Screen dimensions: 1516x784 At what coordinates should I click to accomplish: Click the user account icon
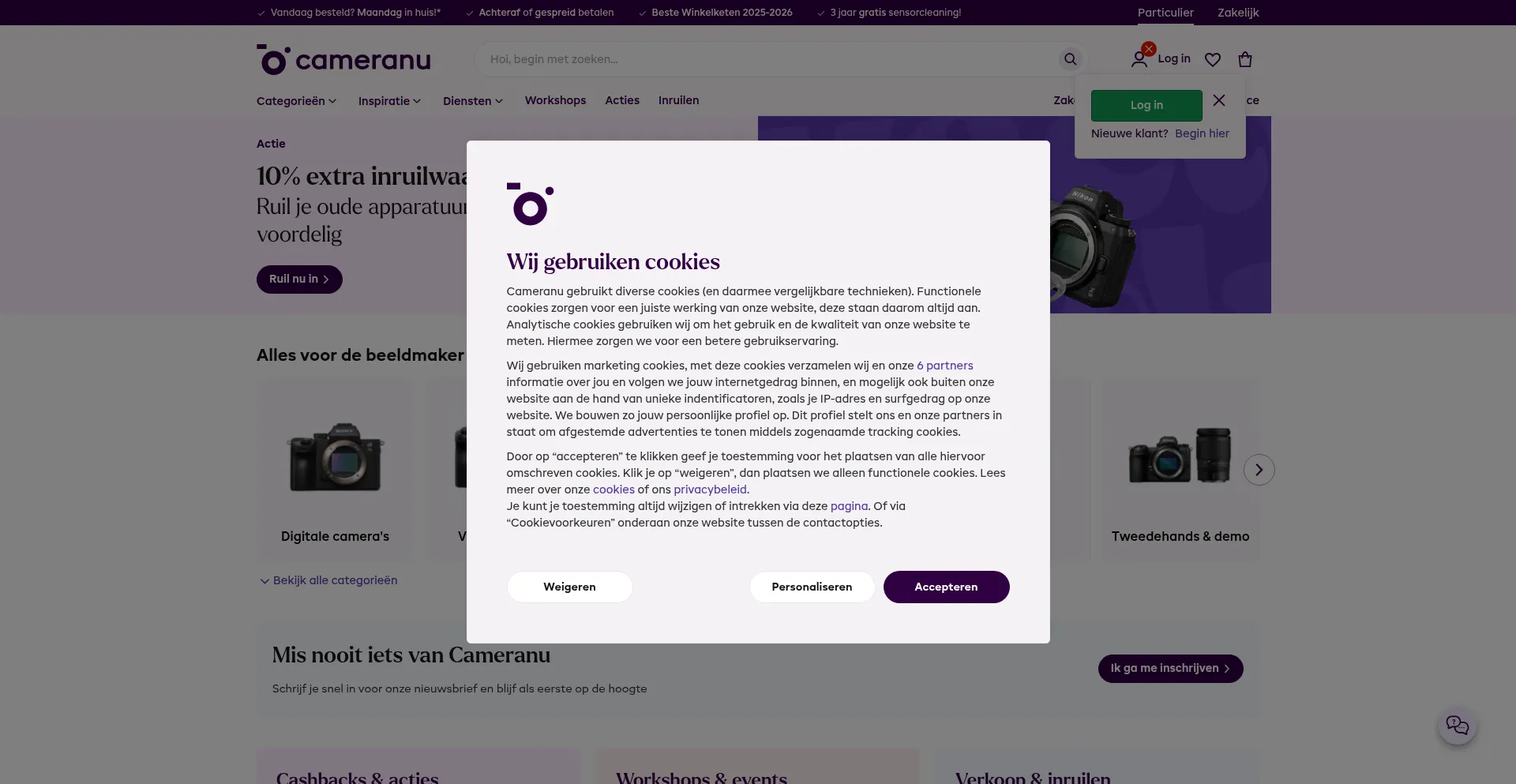(1139, 59)
